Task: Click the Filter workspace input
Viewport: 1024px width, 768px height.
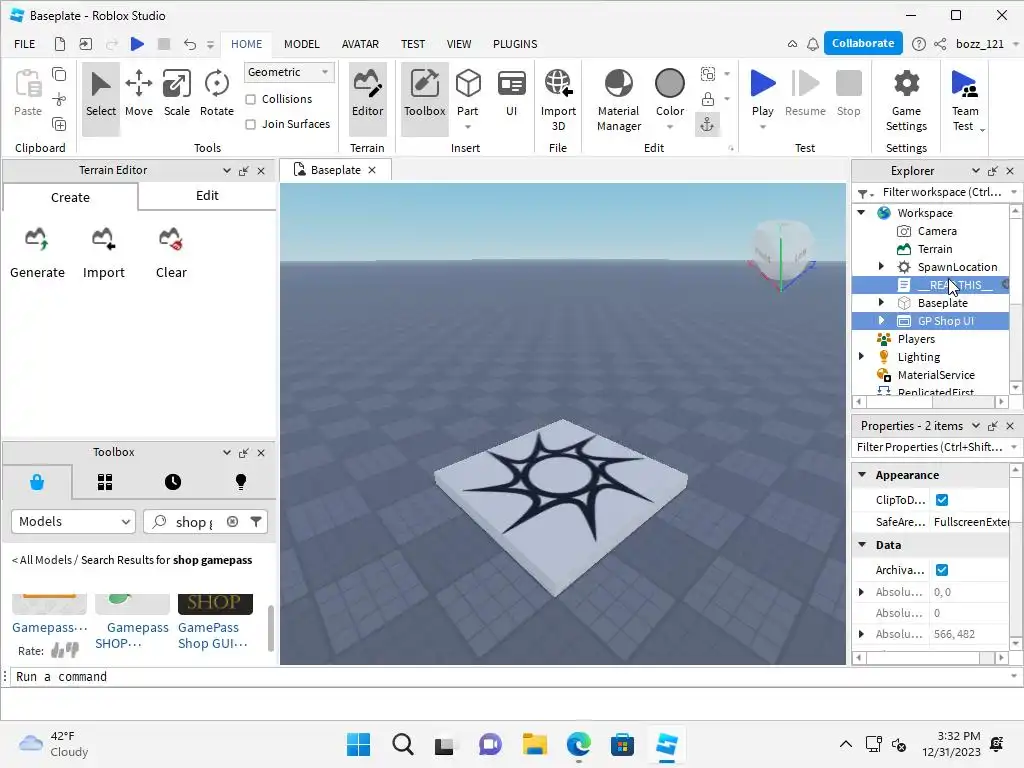Action: (942, 192)
